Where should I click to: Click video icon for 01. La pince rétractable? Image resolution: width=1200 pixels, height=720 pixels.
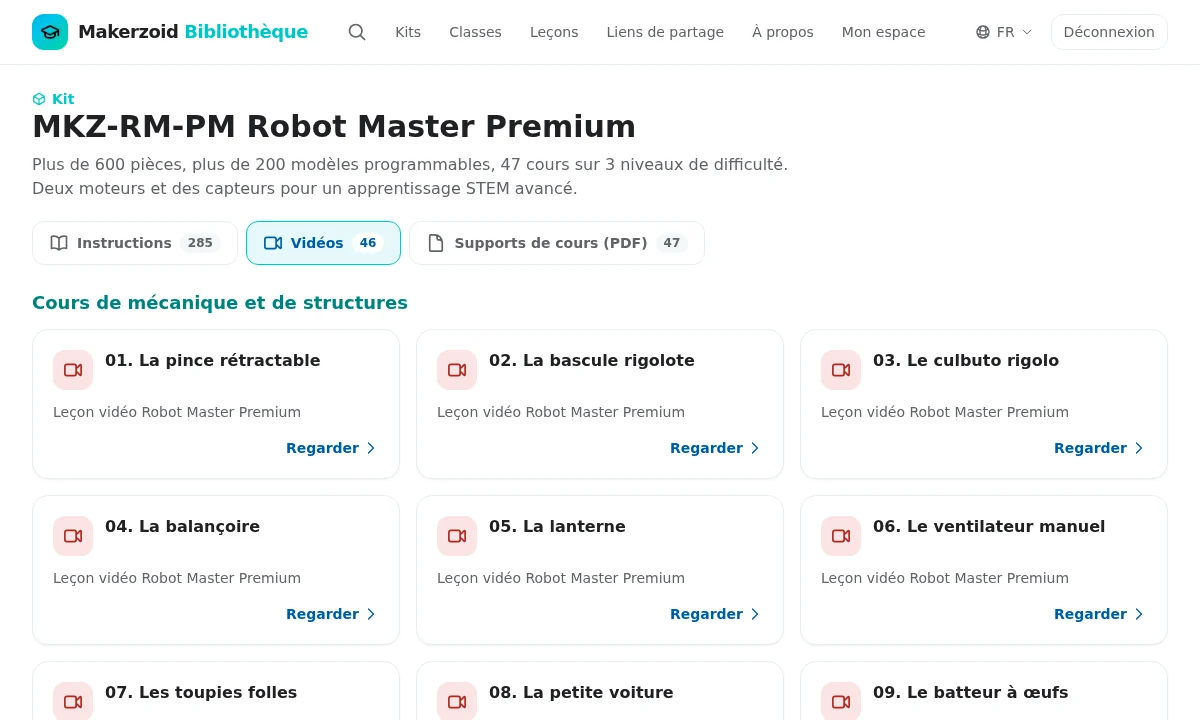pyautogui.click(x=73, y=370)
